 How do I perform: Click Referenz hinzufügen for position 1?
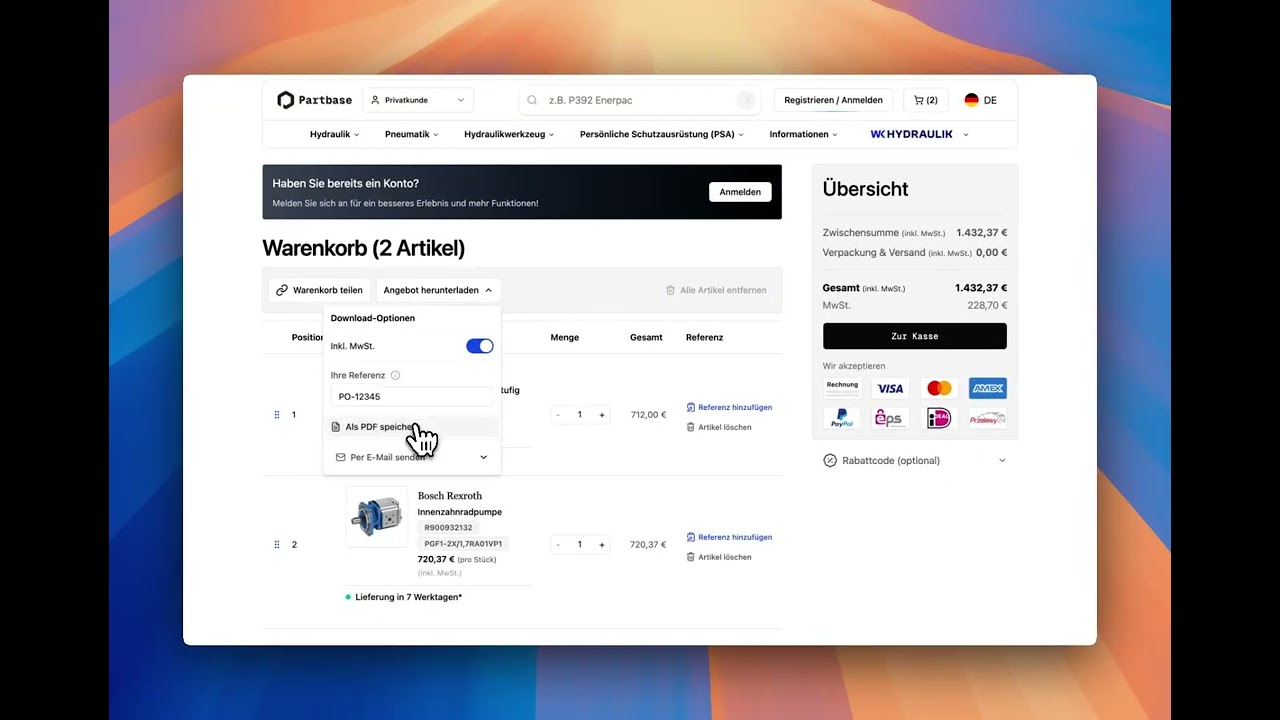(729, 407)
